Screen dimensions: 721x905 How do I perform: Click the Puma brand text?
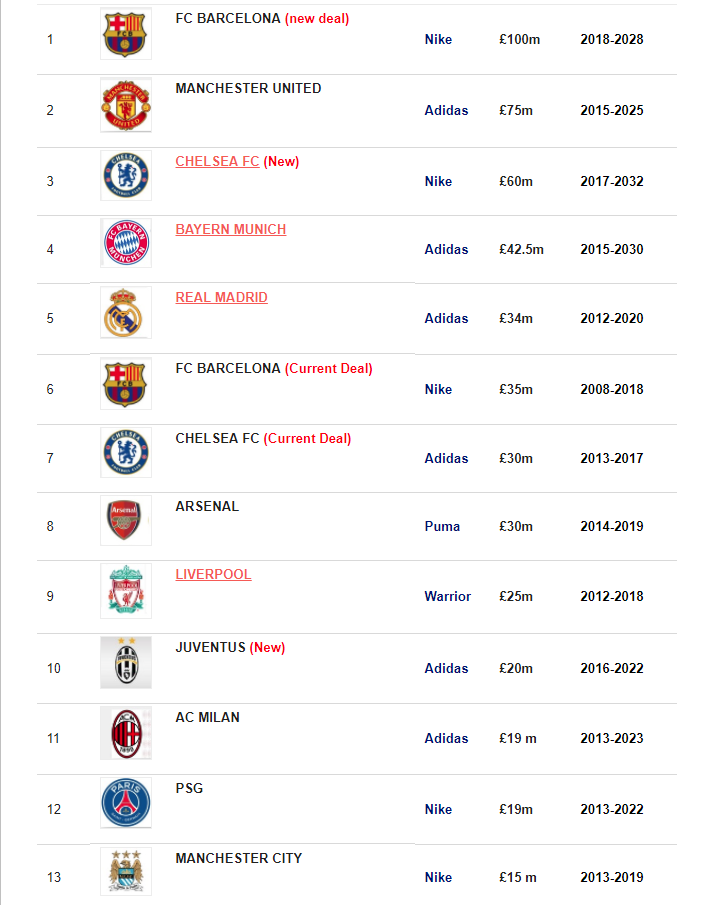tap(442, 526)
